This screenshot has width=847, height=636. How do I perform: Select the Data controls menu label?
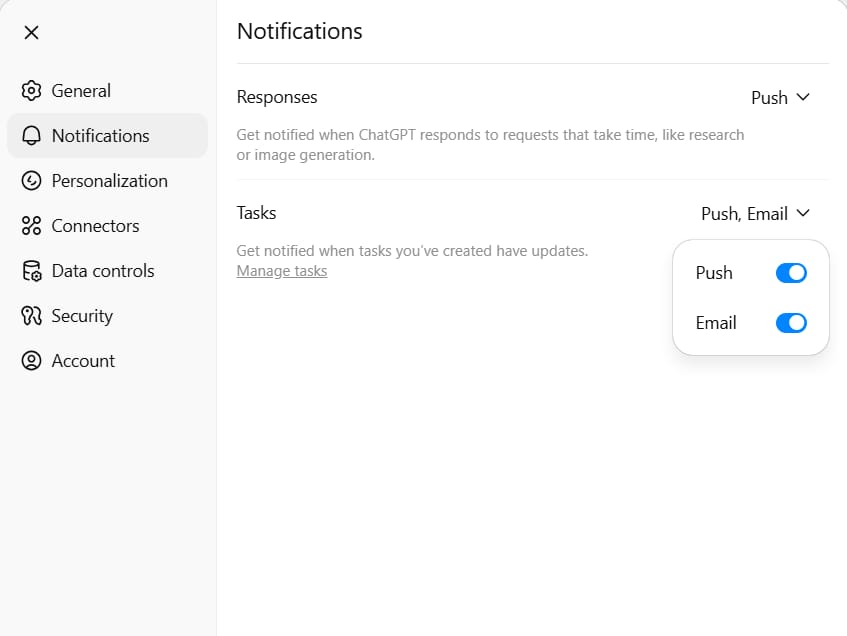tap(103, 271)
